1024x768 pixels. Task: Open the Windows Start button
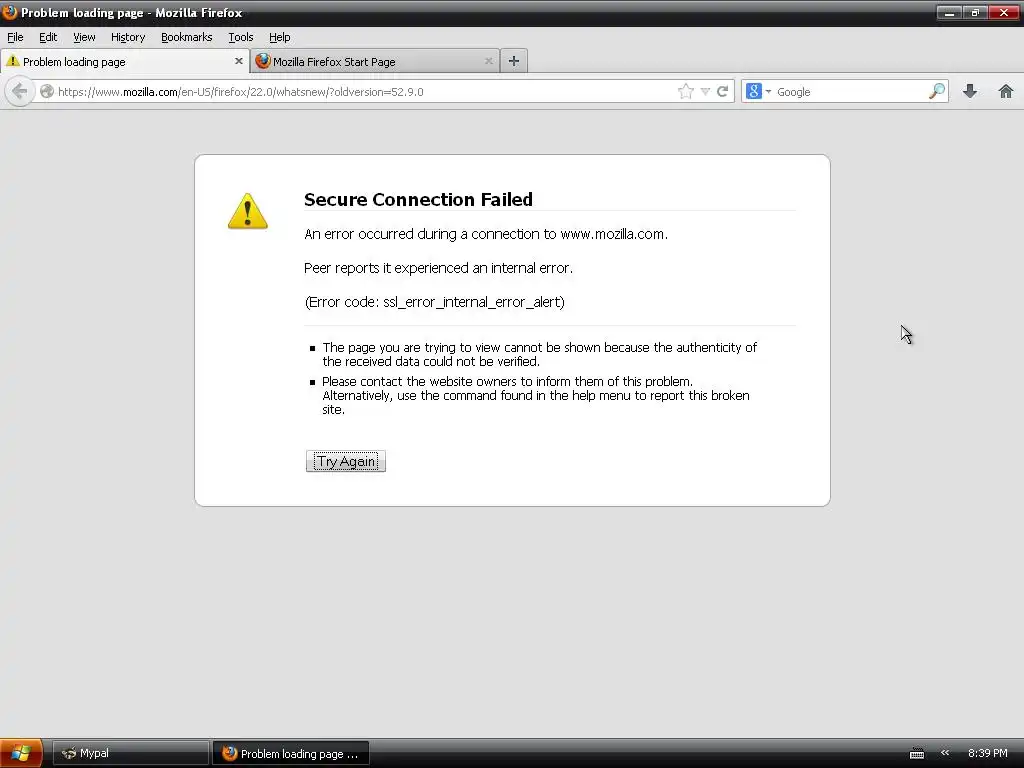(21, 753)
